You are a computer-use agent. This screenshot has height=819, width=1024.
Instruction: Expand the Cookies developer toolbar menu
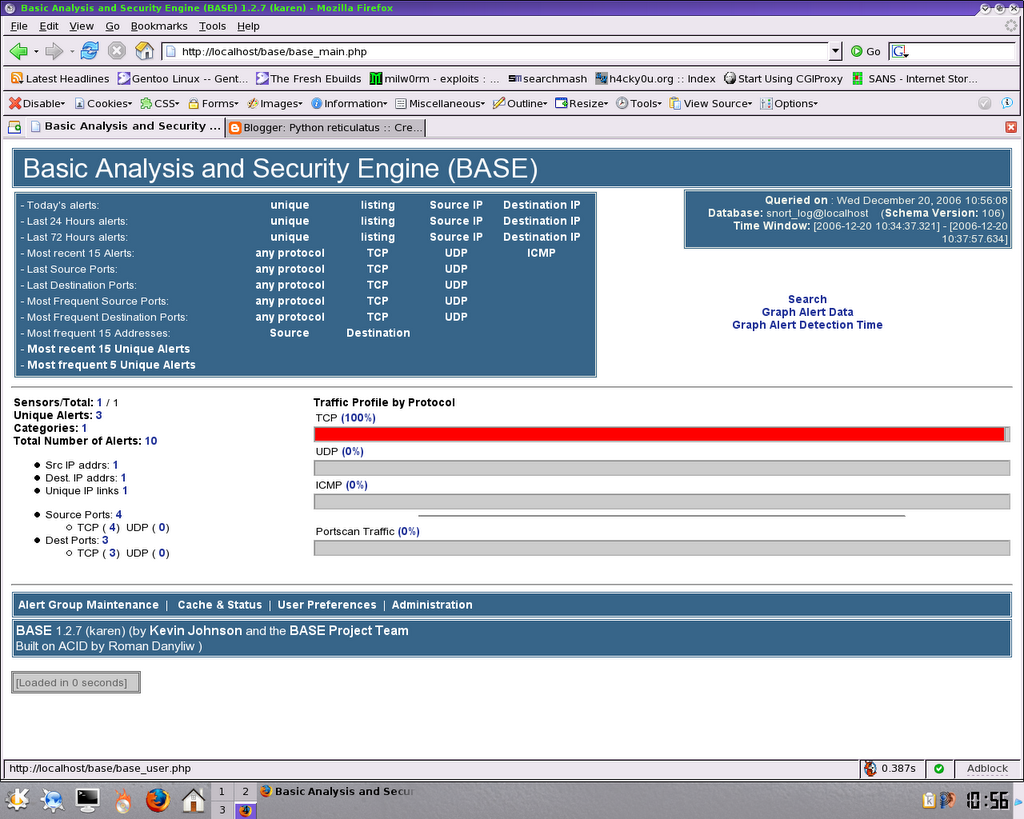click(103, 103)
